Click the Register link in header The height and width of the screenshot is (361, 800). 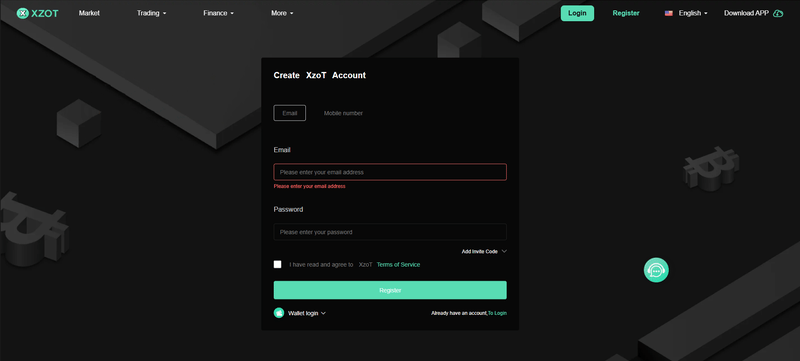(626, 13)
